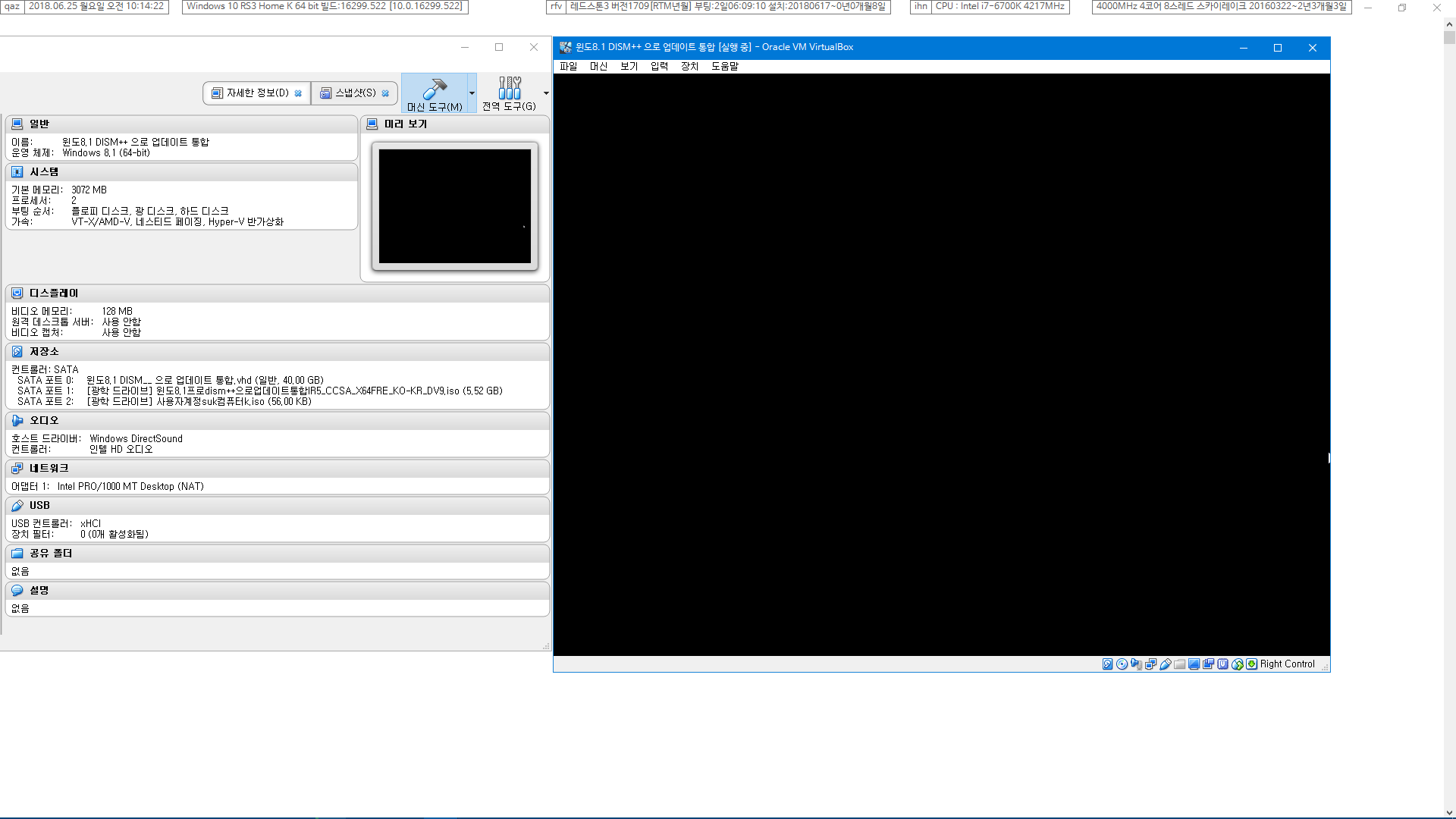Close the 자세한 정보(D) details tool
Viewport: 1456px width, 819px height.
[298, 93]
